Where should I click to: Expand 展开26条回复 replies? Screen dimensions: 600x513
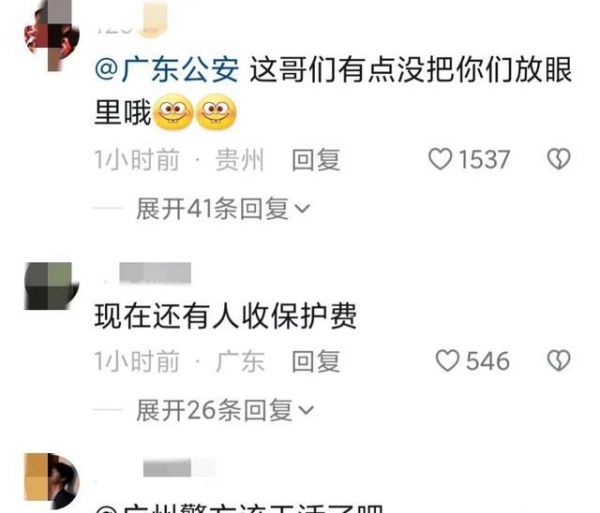pos(225,410)
